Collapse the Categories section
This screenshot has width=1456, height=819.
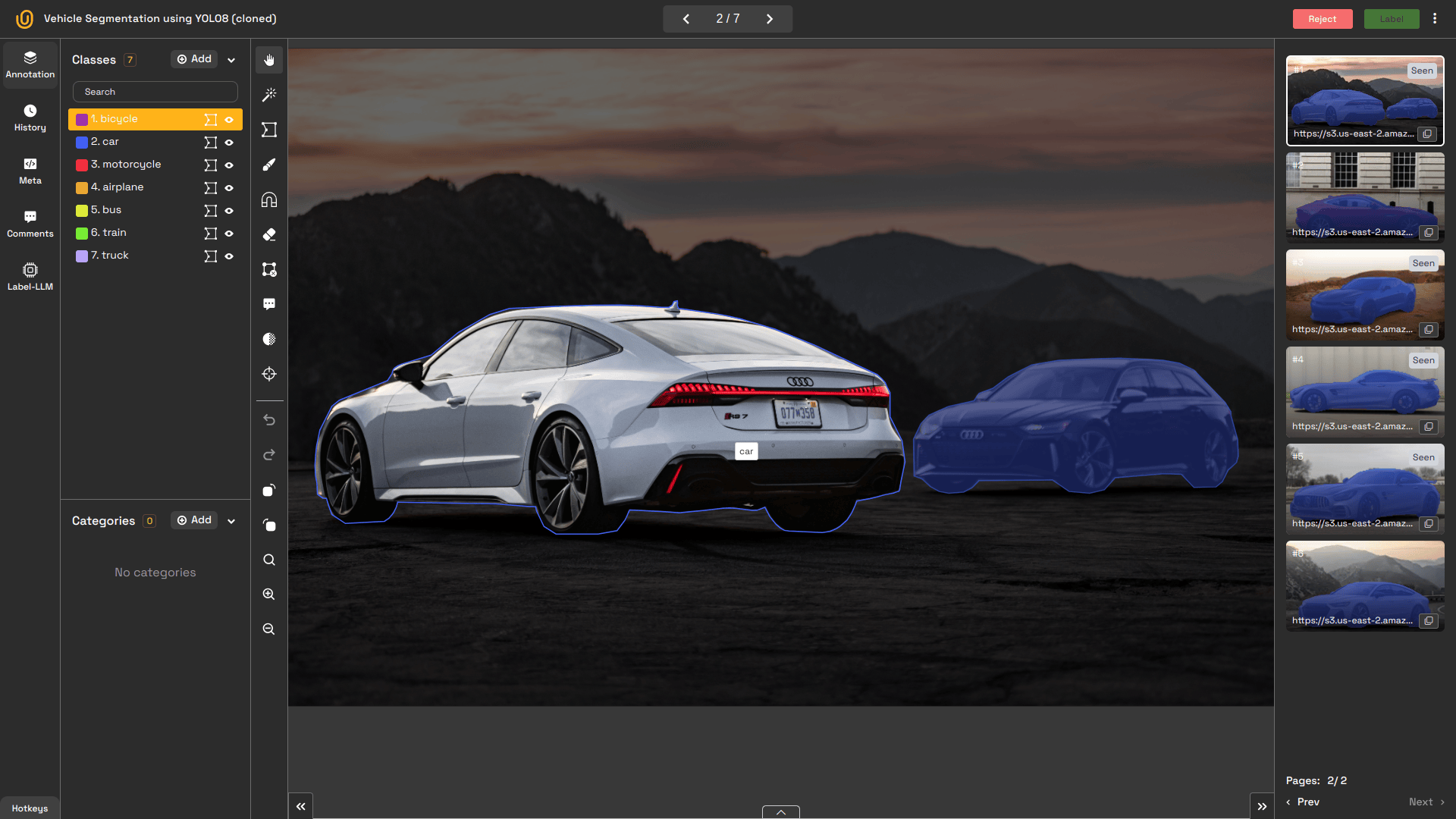pyautogui.click(x=231, y=520)
